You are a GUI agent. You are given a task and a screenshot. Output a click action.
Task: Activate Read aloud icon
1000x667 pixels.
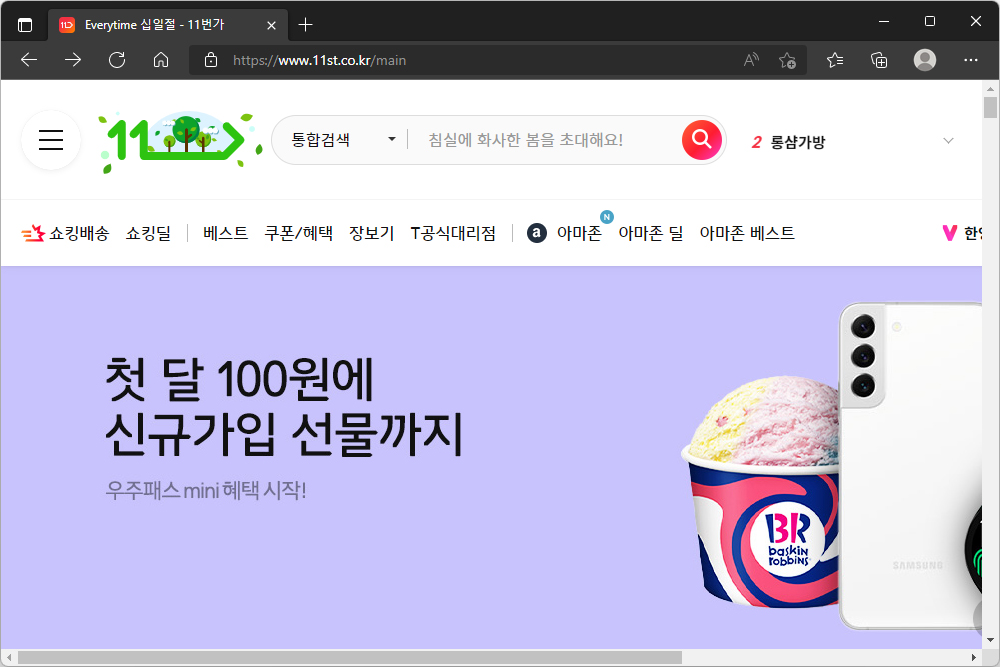[x=751, y=60]
